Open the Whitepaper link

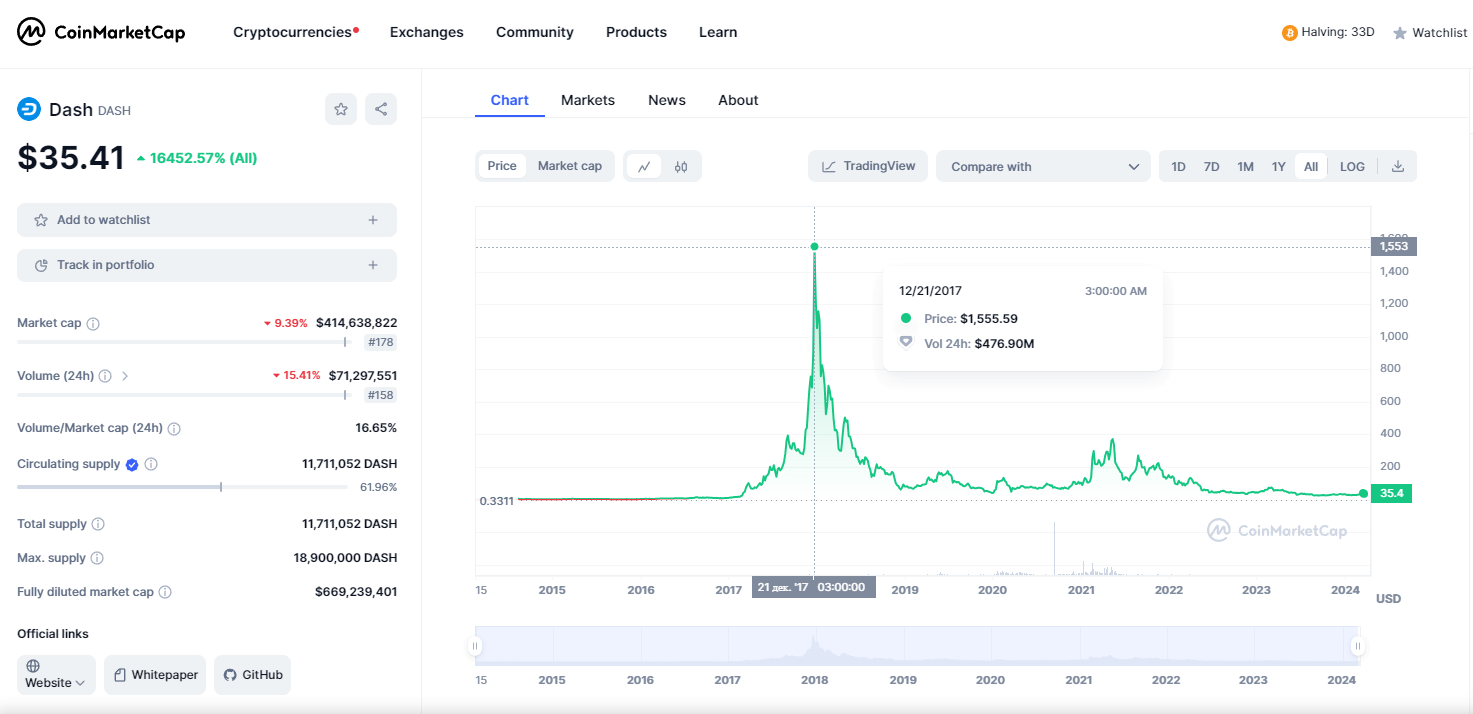tap(155, 675)
